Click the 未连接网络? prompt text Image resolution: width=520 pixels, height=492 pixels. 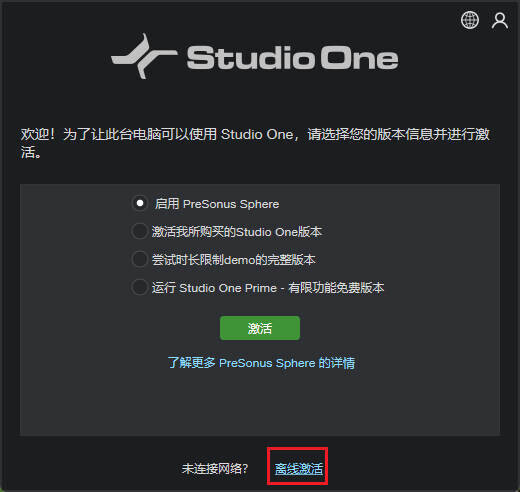[215, 469]
